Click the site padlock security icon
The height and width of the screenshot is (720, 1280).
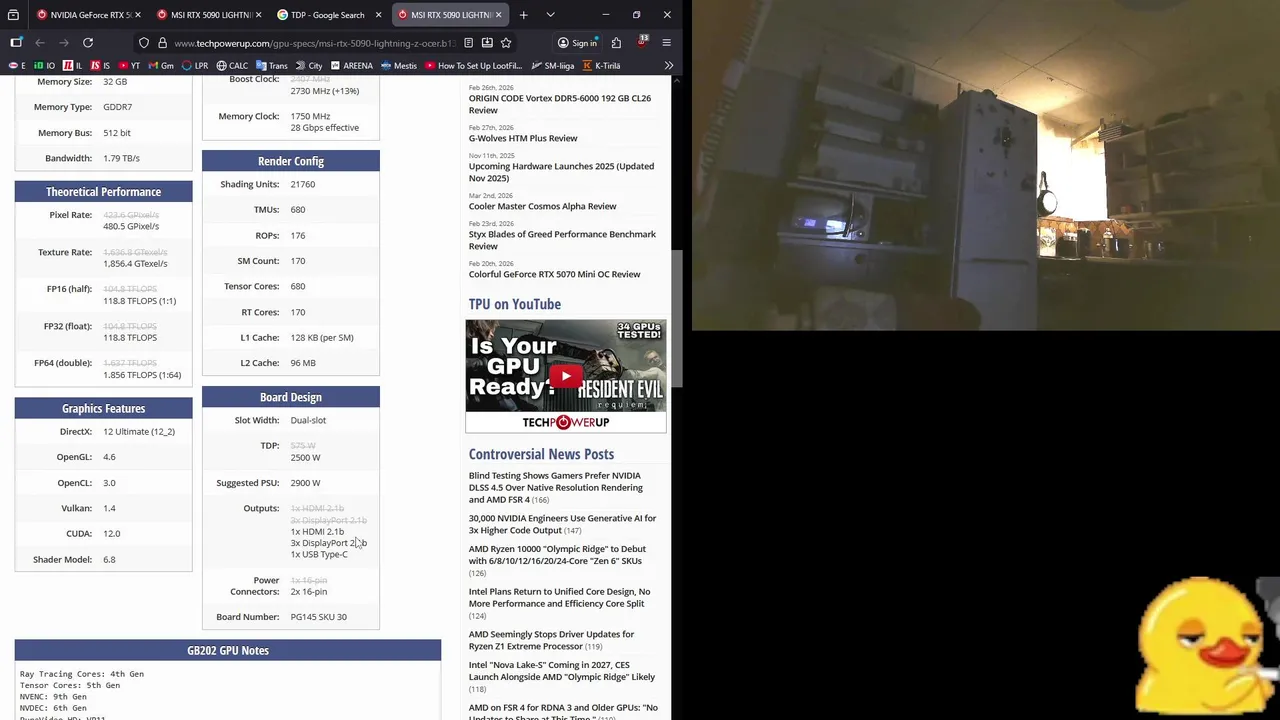162,43
